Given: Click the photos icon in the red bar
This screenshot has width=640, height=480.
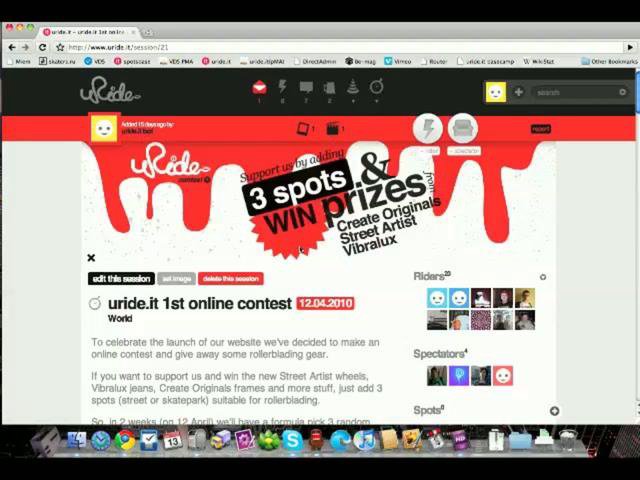Looking at the screenshot, I should [x=303, y=129].
